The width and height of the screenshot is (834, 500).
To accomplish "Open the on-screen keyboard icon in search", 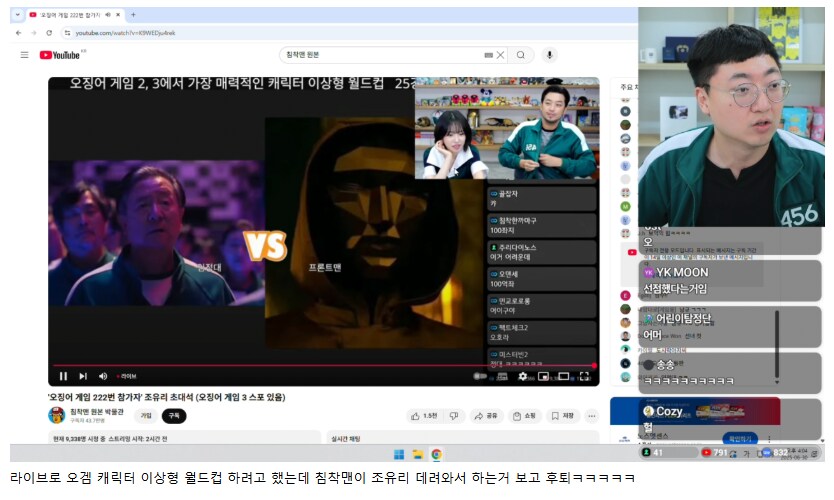I will 488,55.
